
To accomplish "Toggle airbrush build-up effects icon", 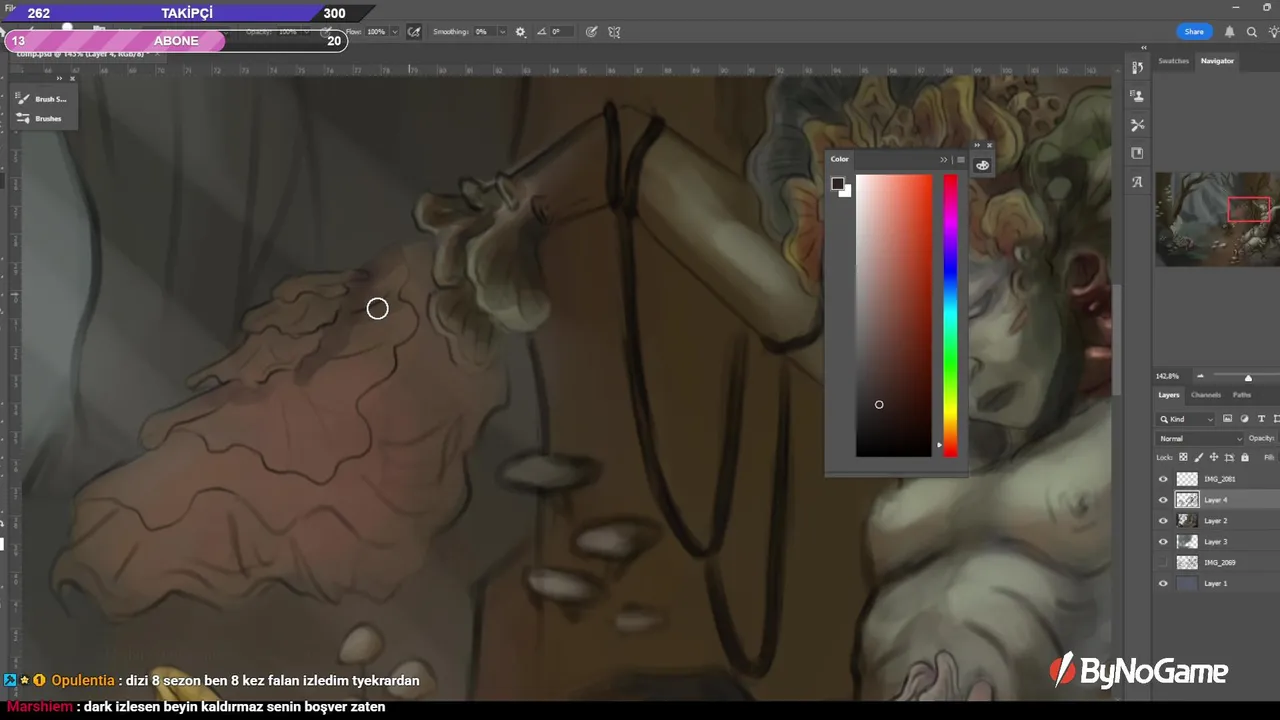I will click(414, 32).
